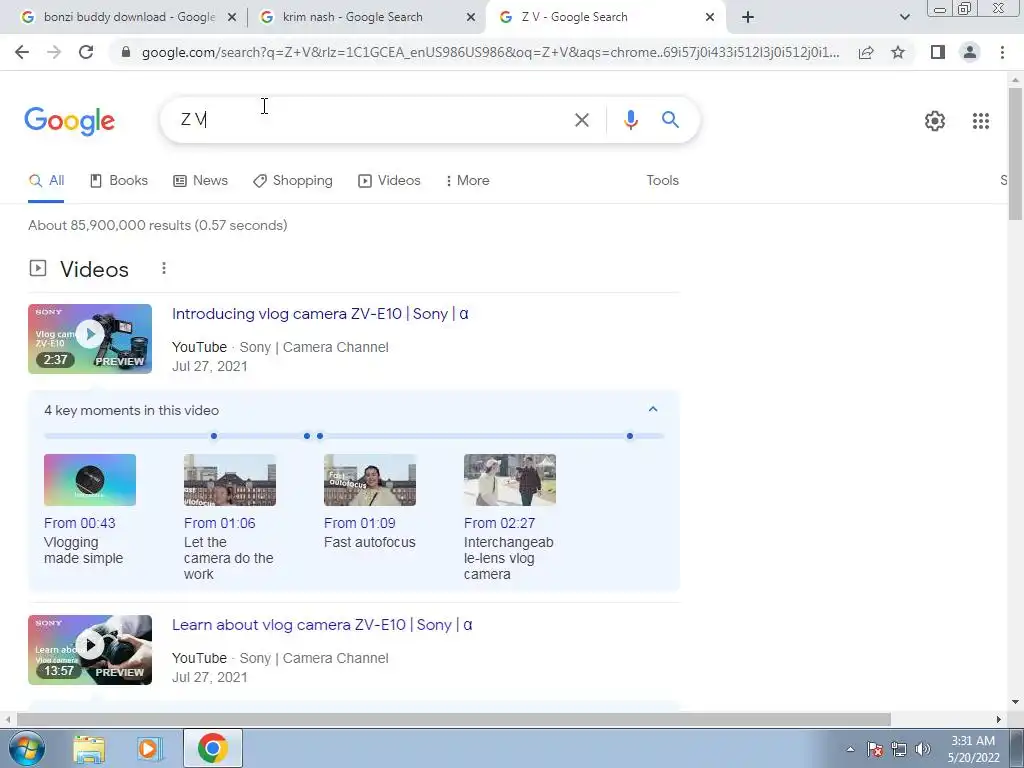This screenshot has width=1024, height=768.
Task: Jump to 'From 02:27' key moment
Action: tap(500, 523)
